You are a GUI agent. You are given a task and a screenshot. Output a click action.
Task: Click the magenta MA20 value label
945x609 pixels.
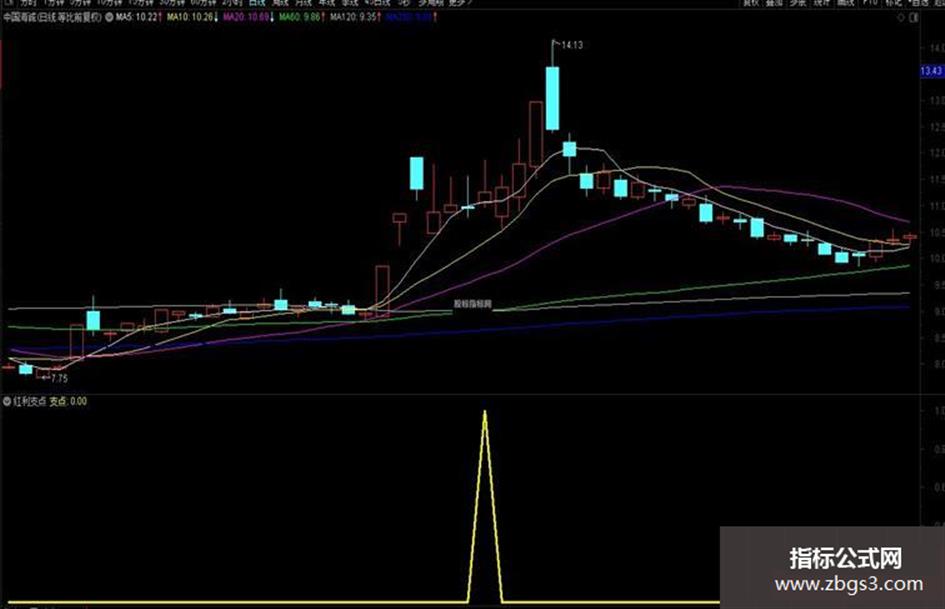(248, 17)
